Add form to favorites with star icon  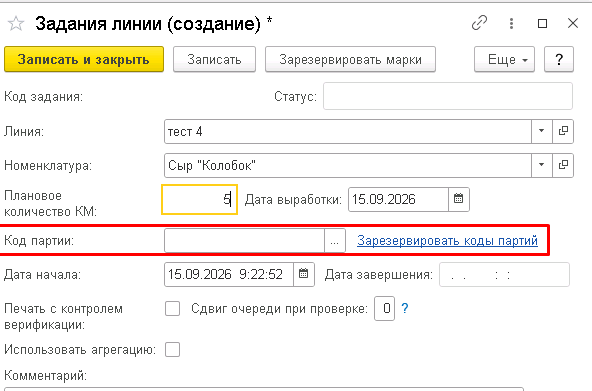[x=16, y=24]
